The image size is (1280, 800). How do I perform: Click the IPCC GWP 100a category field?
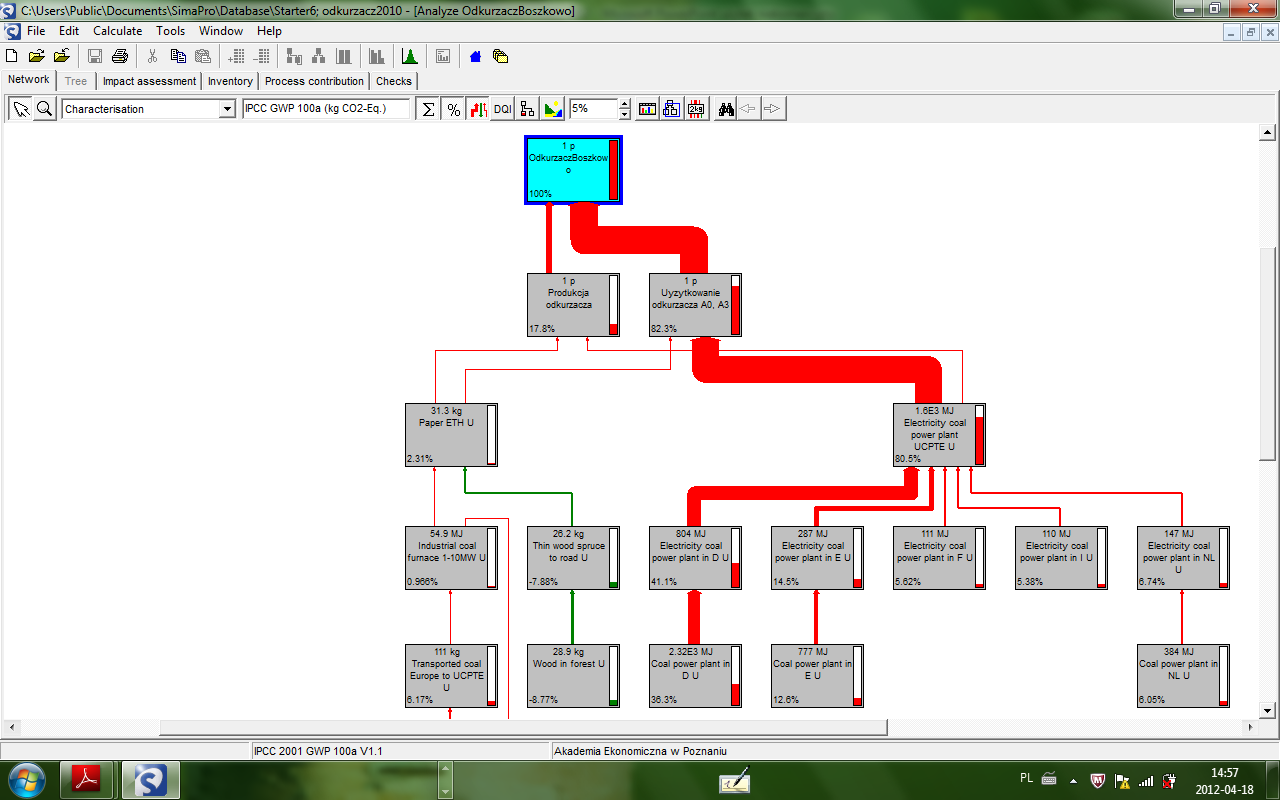326,108
